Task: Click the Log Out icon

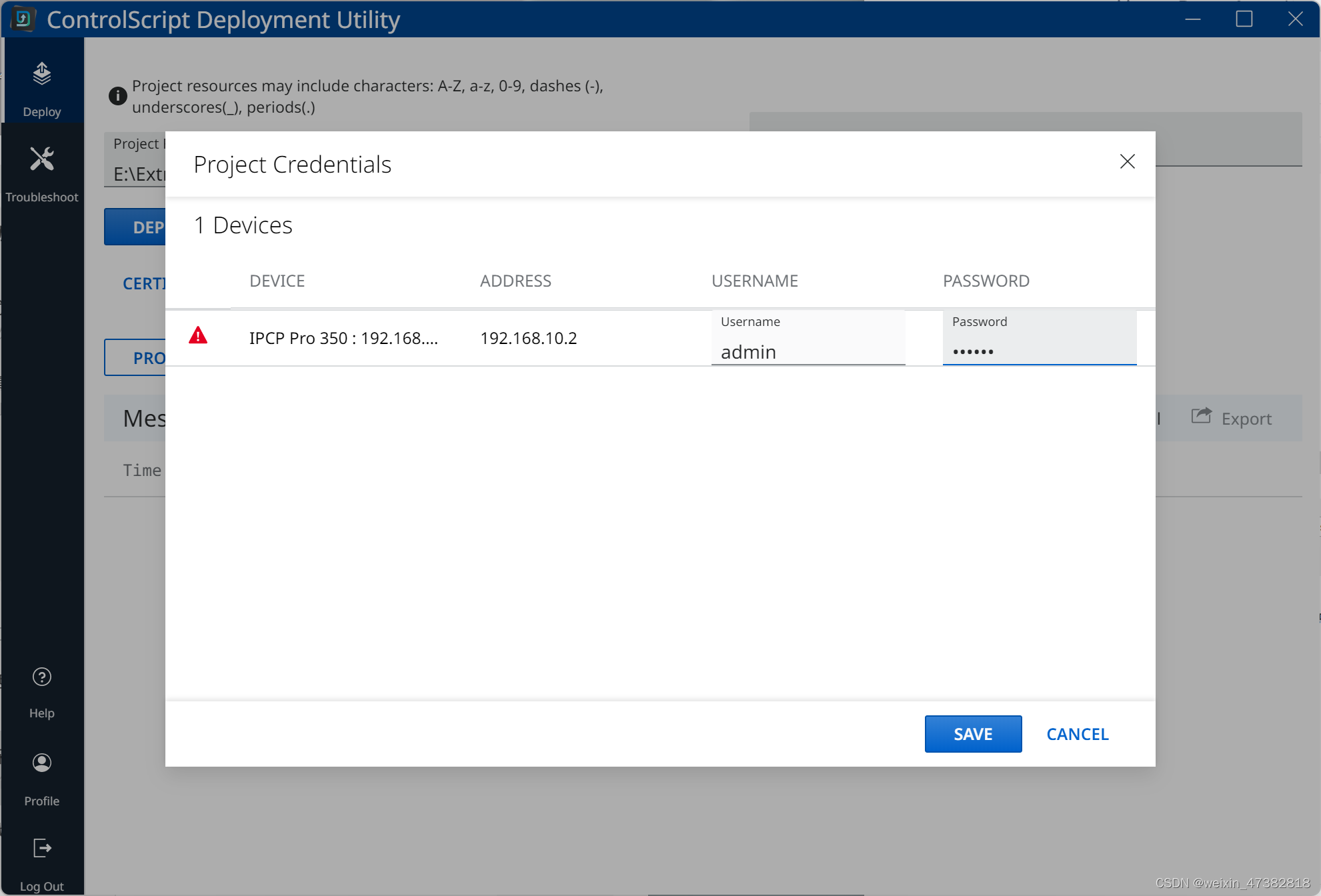Action: click(x=42, y=849)
